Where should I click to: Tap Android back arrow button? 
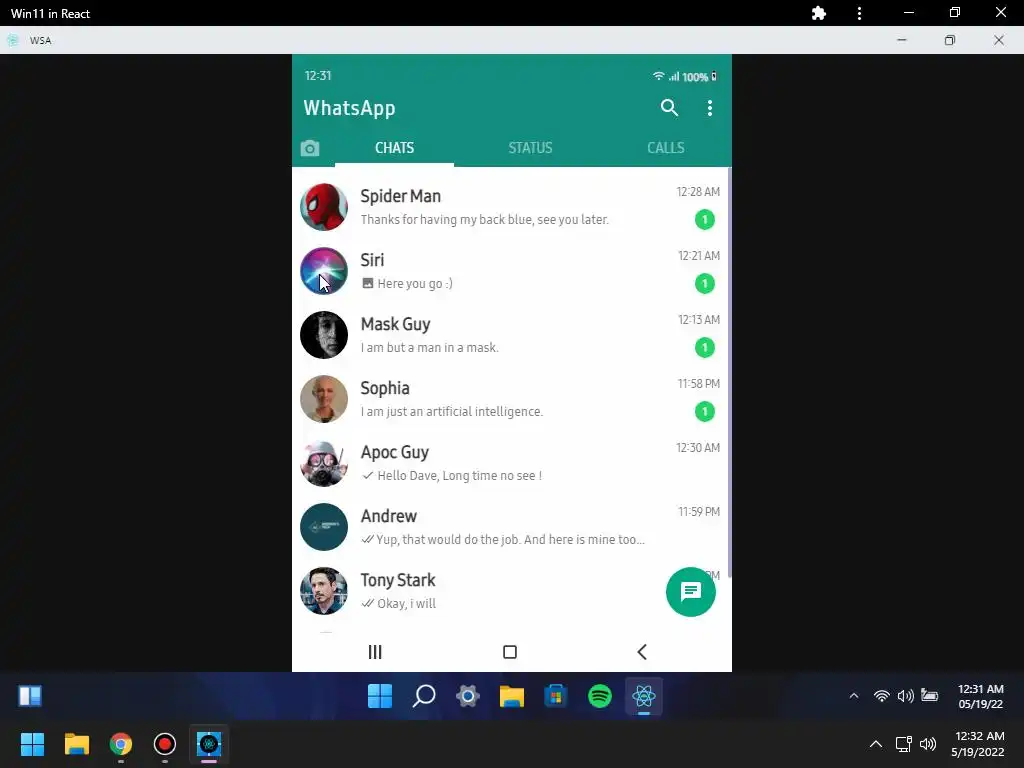(x=642, y=652)
